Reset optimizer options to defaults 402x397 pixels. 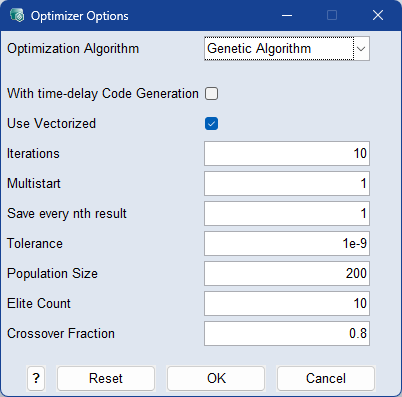[x=106, y=378]
